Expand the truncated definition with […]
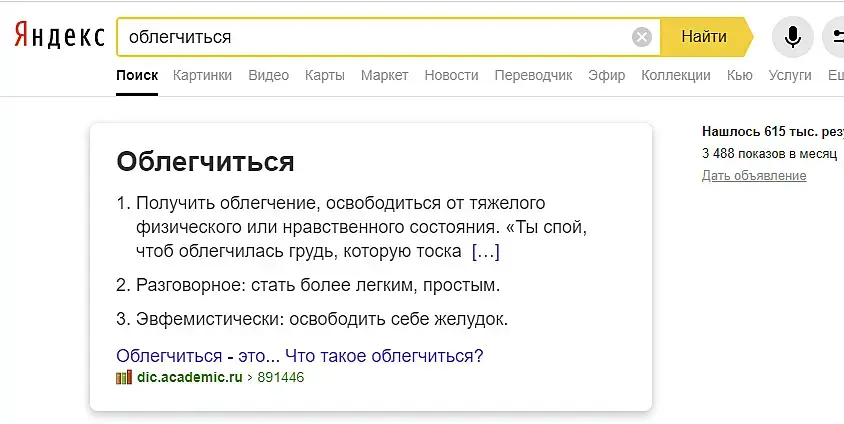 [x=485, y=251]
